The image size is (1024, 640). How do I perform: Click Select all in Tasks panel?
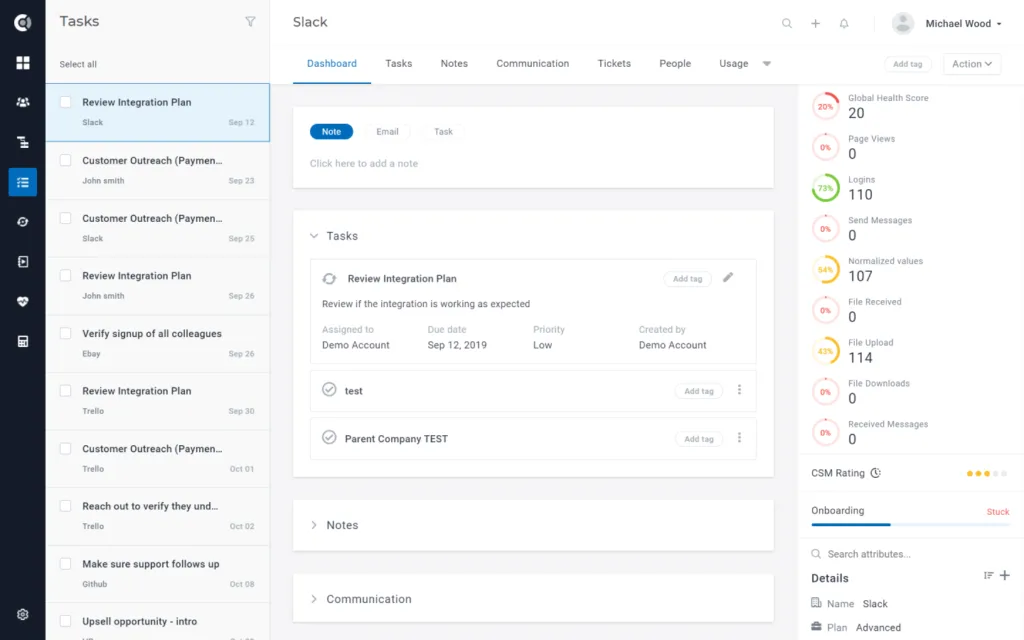click(x=78, y=64)
